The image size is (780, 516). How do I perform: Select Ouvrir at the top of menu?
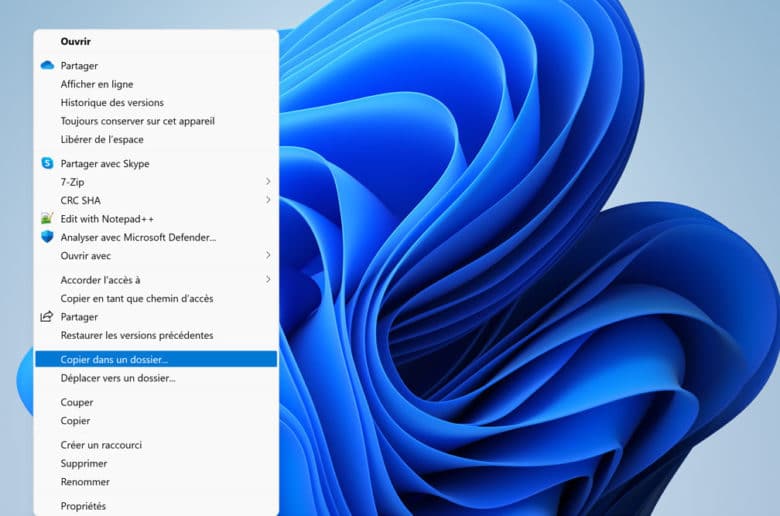pyautogui.click(x=76, y=42)
